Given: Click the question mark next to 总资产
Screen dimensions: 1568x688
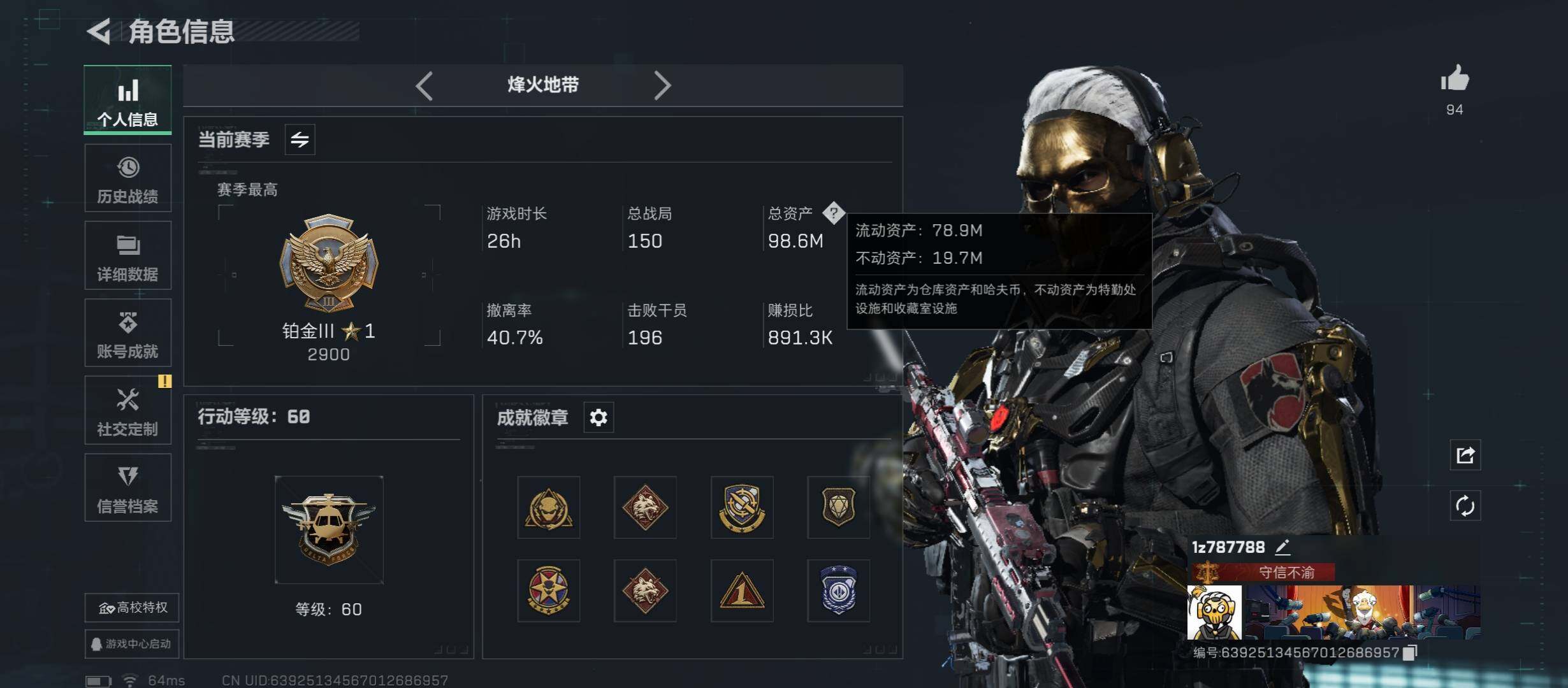Looking at the screenshot, I should click(x=833, y=213).
